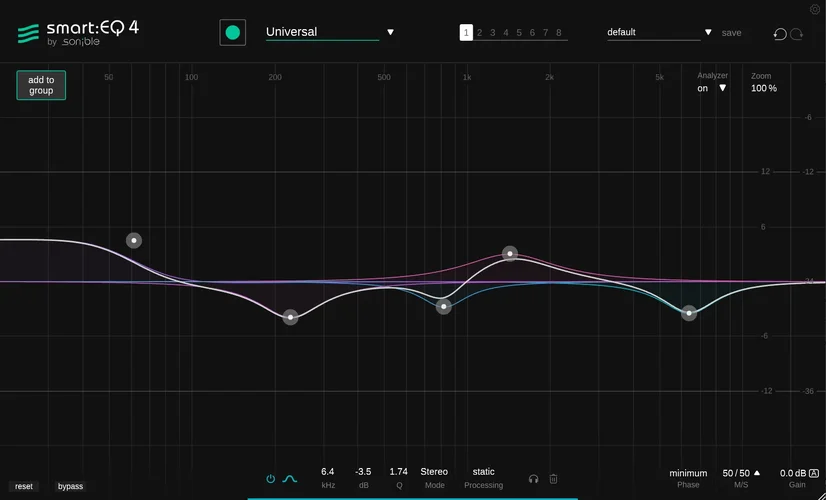Select the EQ node at 6.4 kHz
The width and height of the screenshot is (826, 500).
pos(689,313)
